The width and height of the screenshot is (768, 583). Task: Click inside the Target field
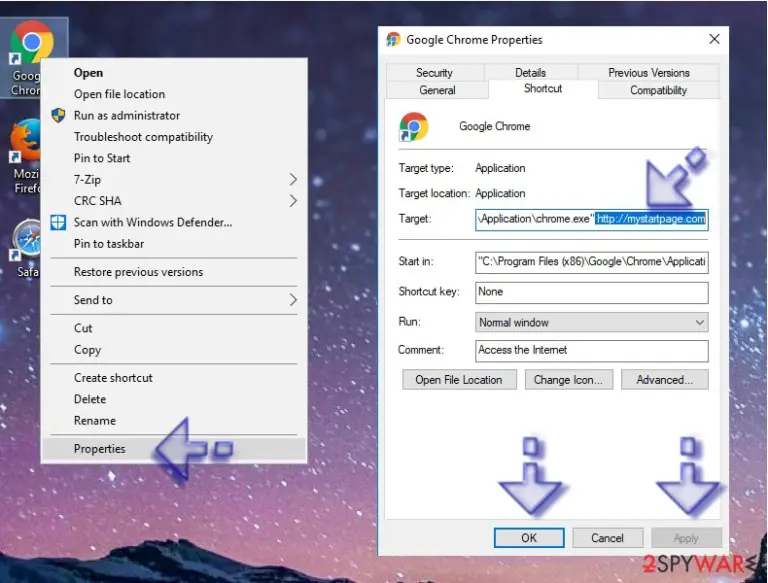(592, 219)
